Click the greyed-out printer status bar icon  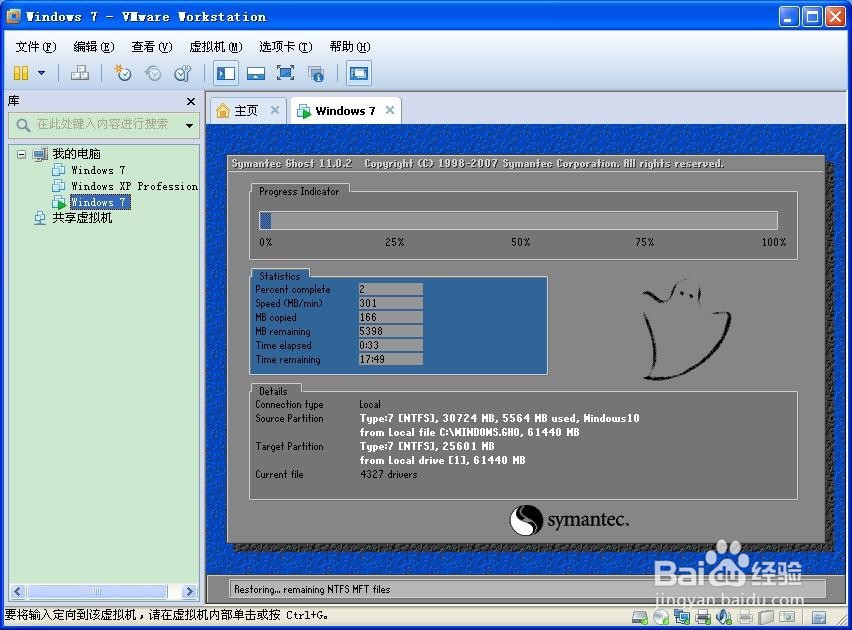745,617
